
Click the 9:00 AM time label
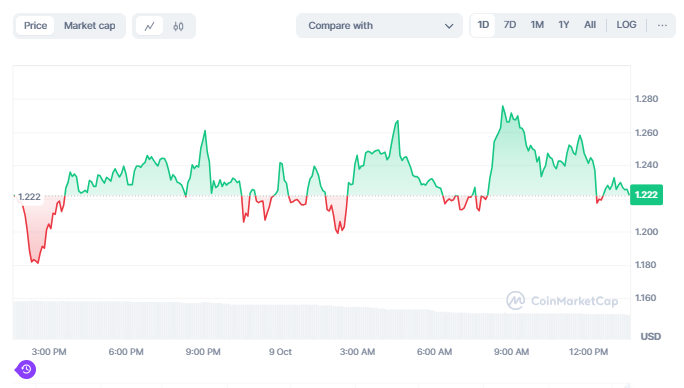point(511,352)
